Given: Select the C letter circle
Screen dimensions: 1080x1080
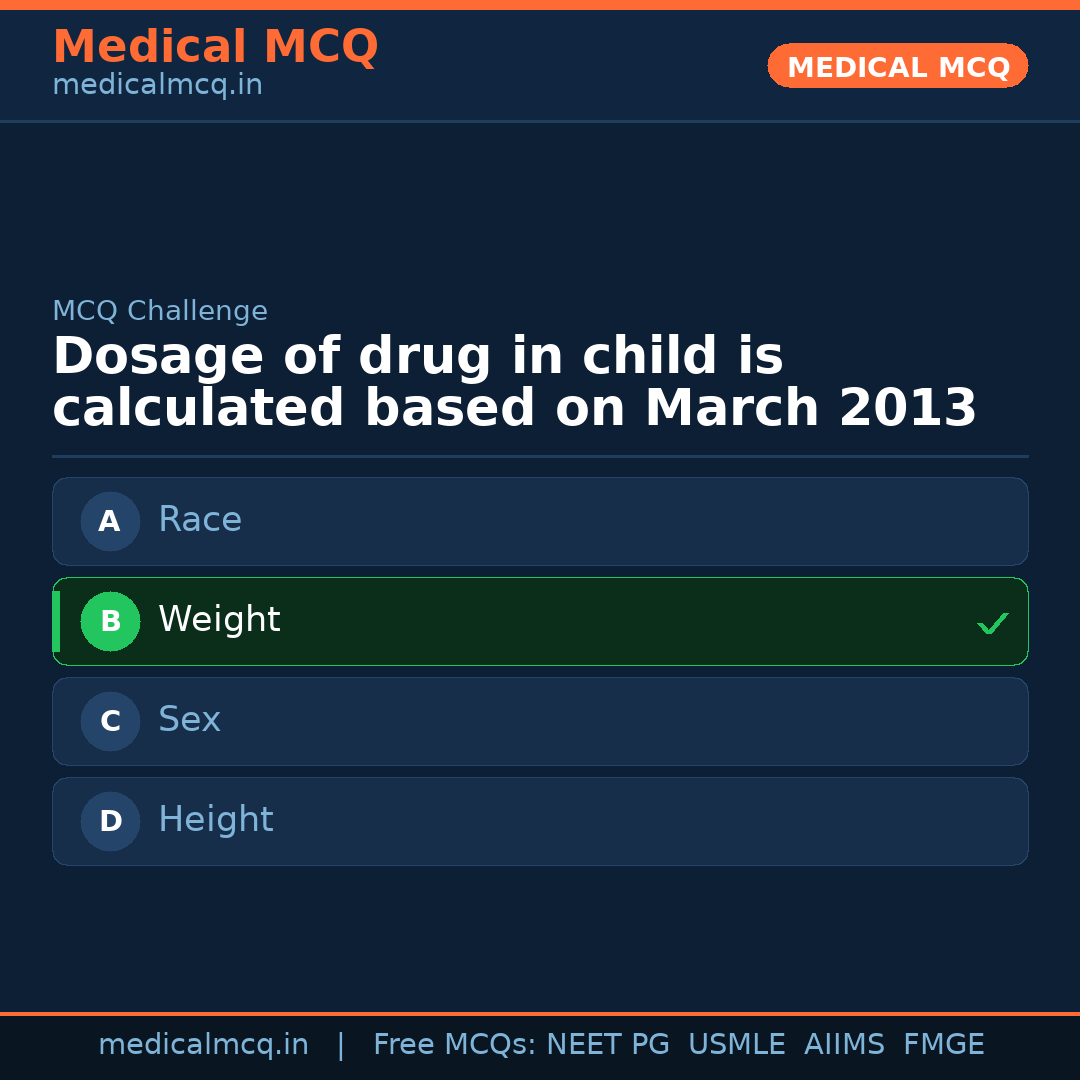Looking at the screenshot, I should (110, 721).
